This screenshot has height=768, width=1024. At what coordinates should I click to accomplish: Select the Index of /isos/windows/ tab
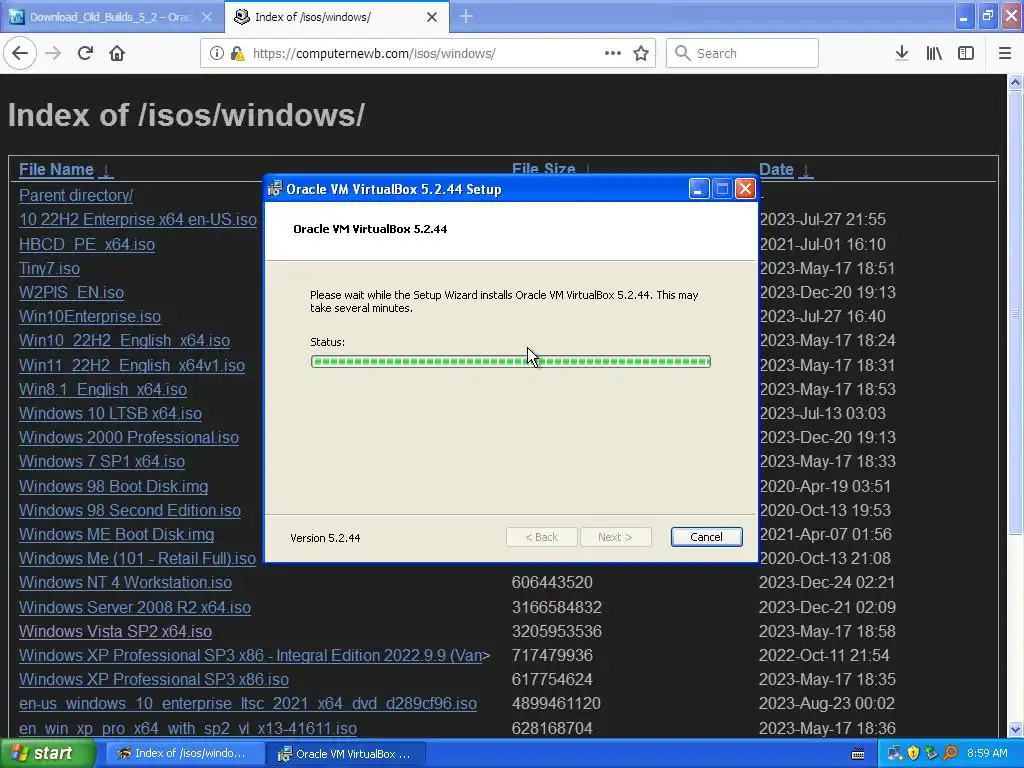click(336, 17)
